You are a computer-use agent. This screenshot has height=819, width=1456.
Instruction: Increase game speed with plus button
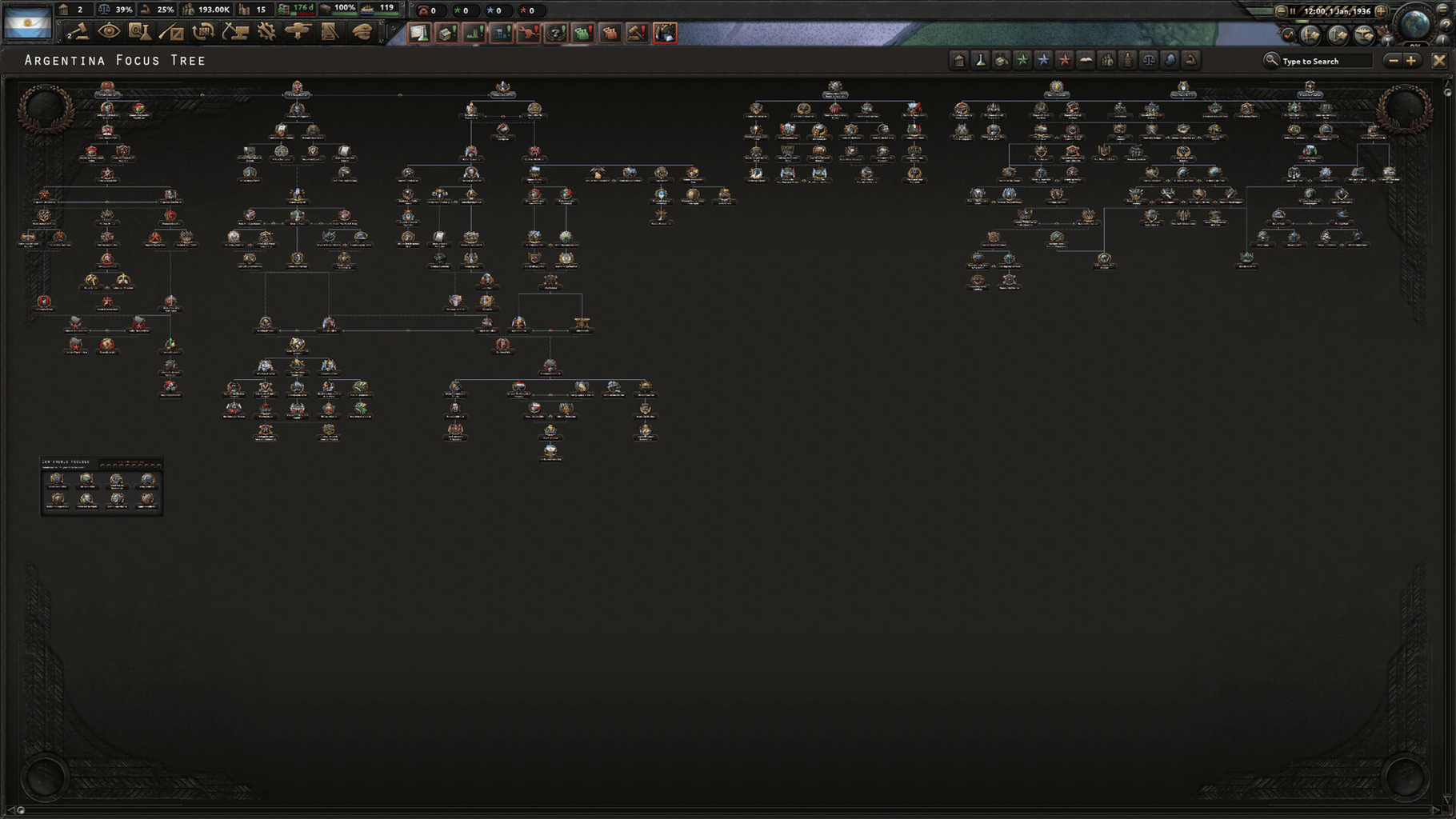point(1381,12)
